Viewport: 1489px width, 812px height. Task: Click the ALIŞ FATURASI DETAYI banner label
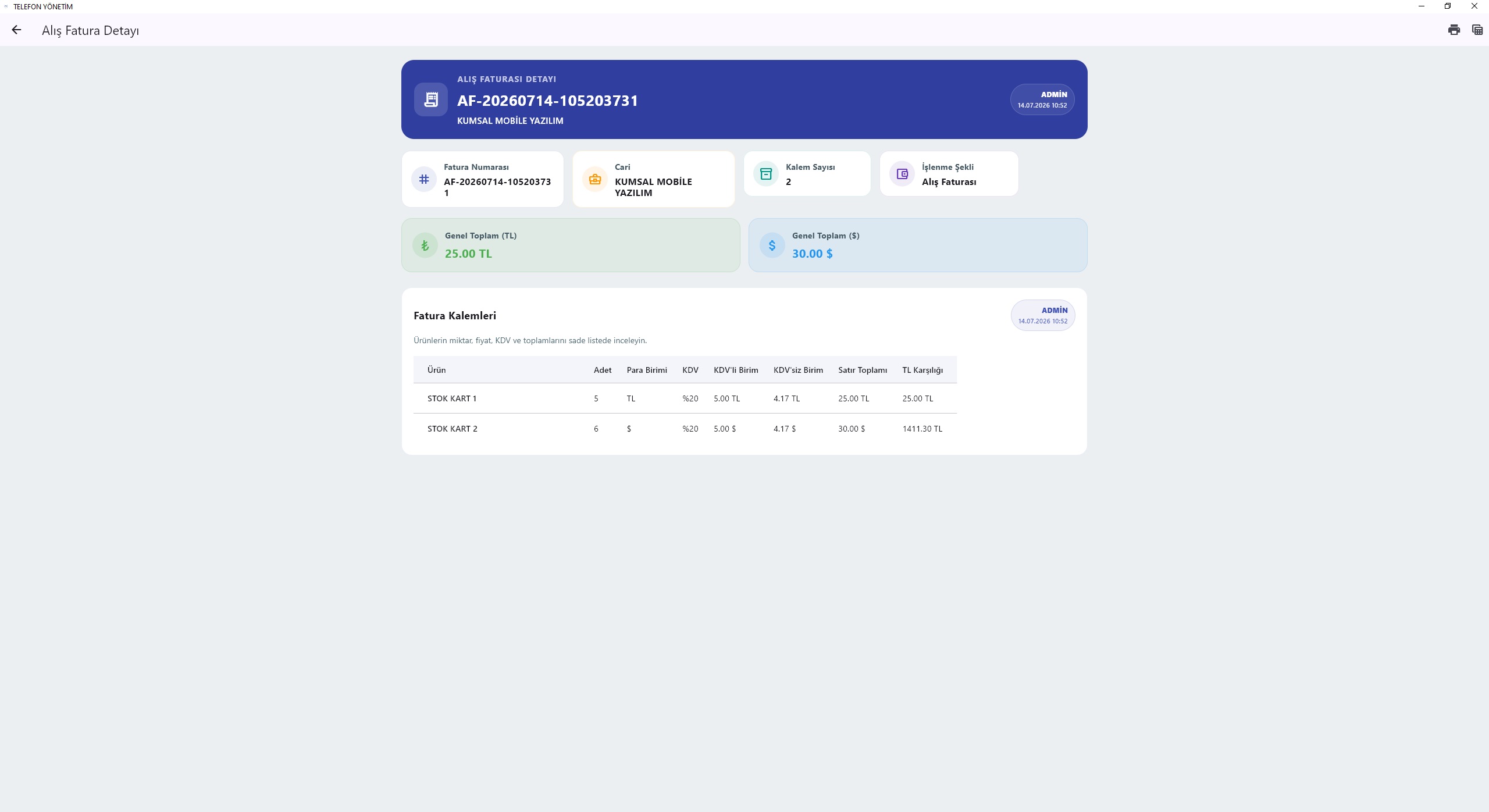pos(507,79)
